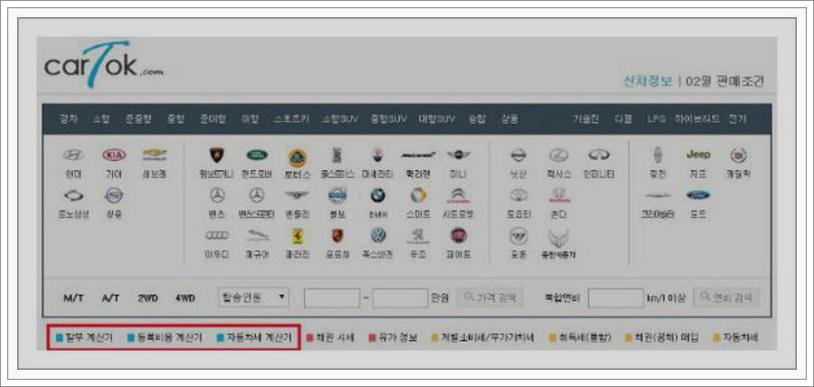The height and width of the screenshot is (387, 814).
Task: Open the 등록비용 계산기 registration cost calculator
Action: pos(165,338)
